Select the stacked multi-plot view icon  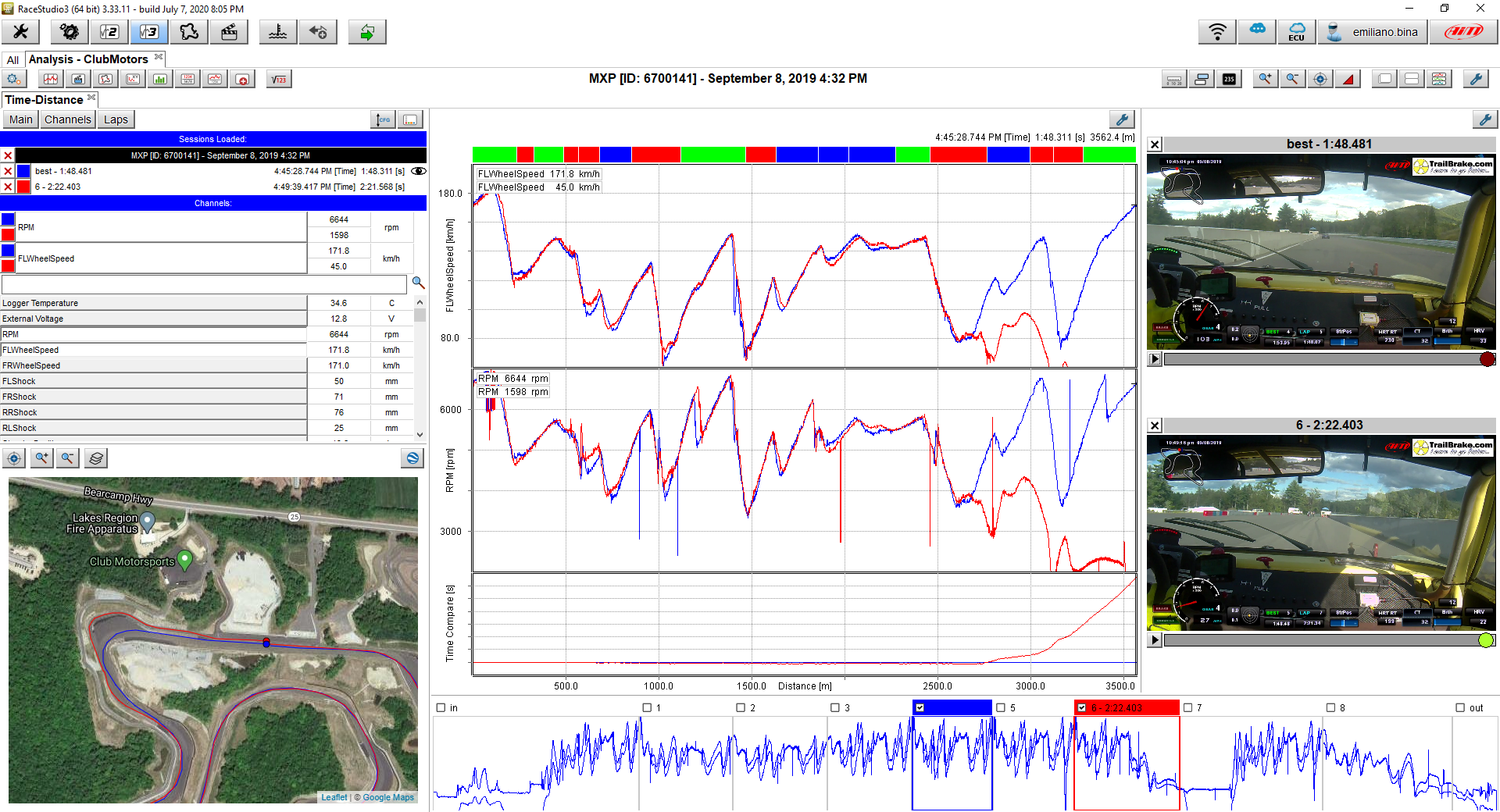coord(1439,79)
